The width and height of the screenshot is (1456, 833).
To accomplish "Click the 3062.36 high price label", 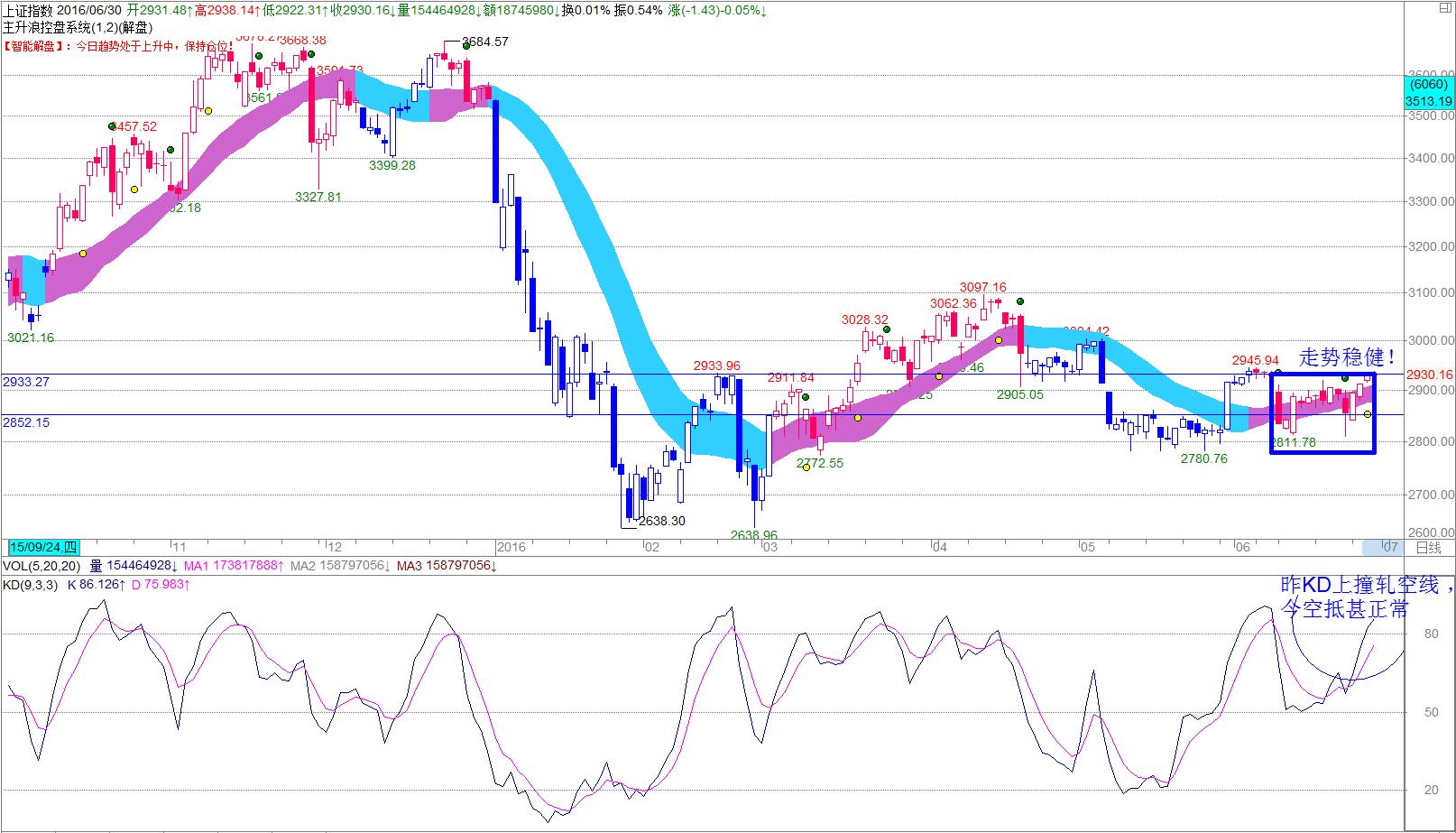I will pos(954,303).
